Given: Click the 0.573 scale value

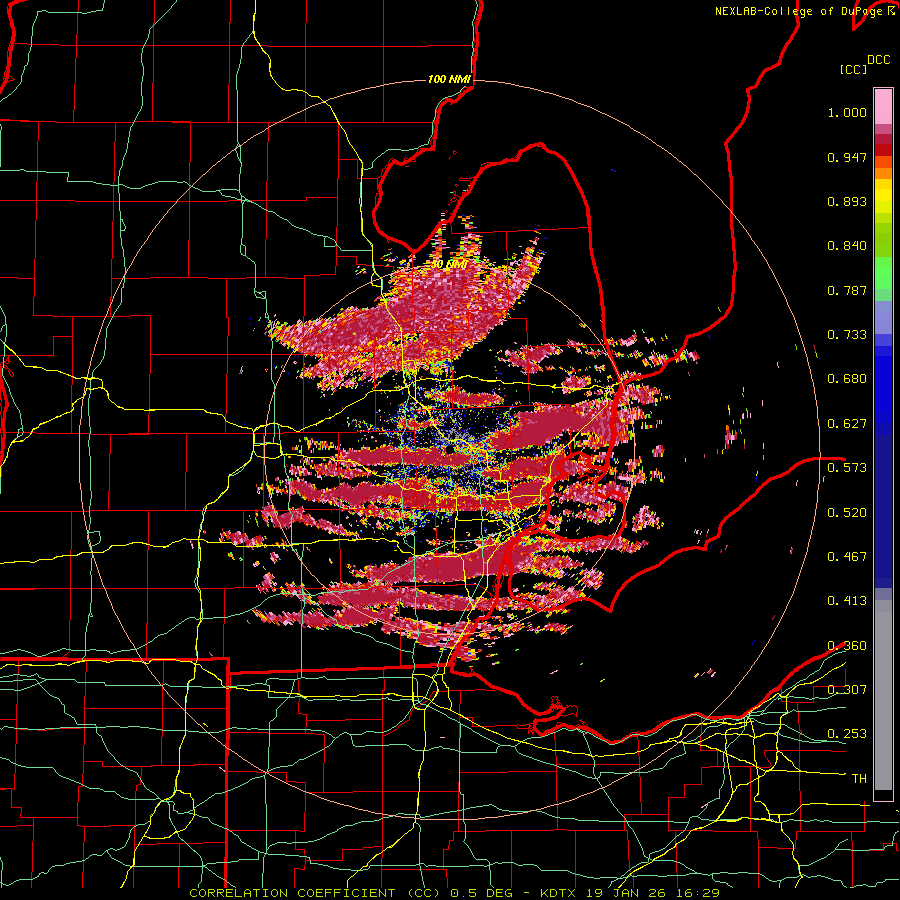Looking at the screenshot, I should click(847, 468).
